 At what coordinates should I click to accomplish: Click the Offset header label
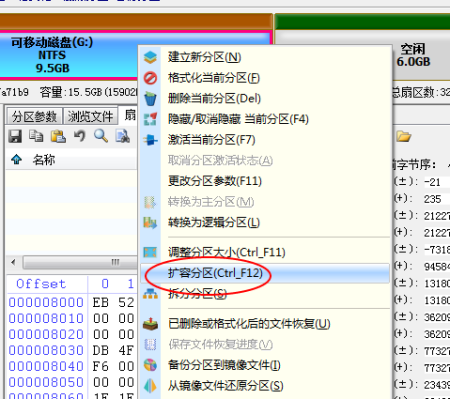[x=41, y=284]
